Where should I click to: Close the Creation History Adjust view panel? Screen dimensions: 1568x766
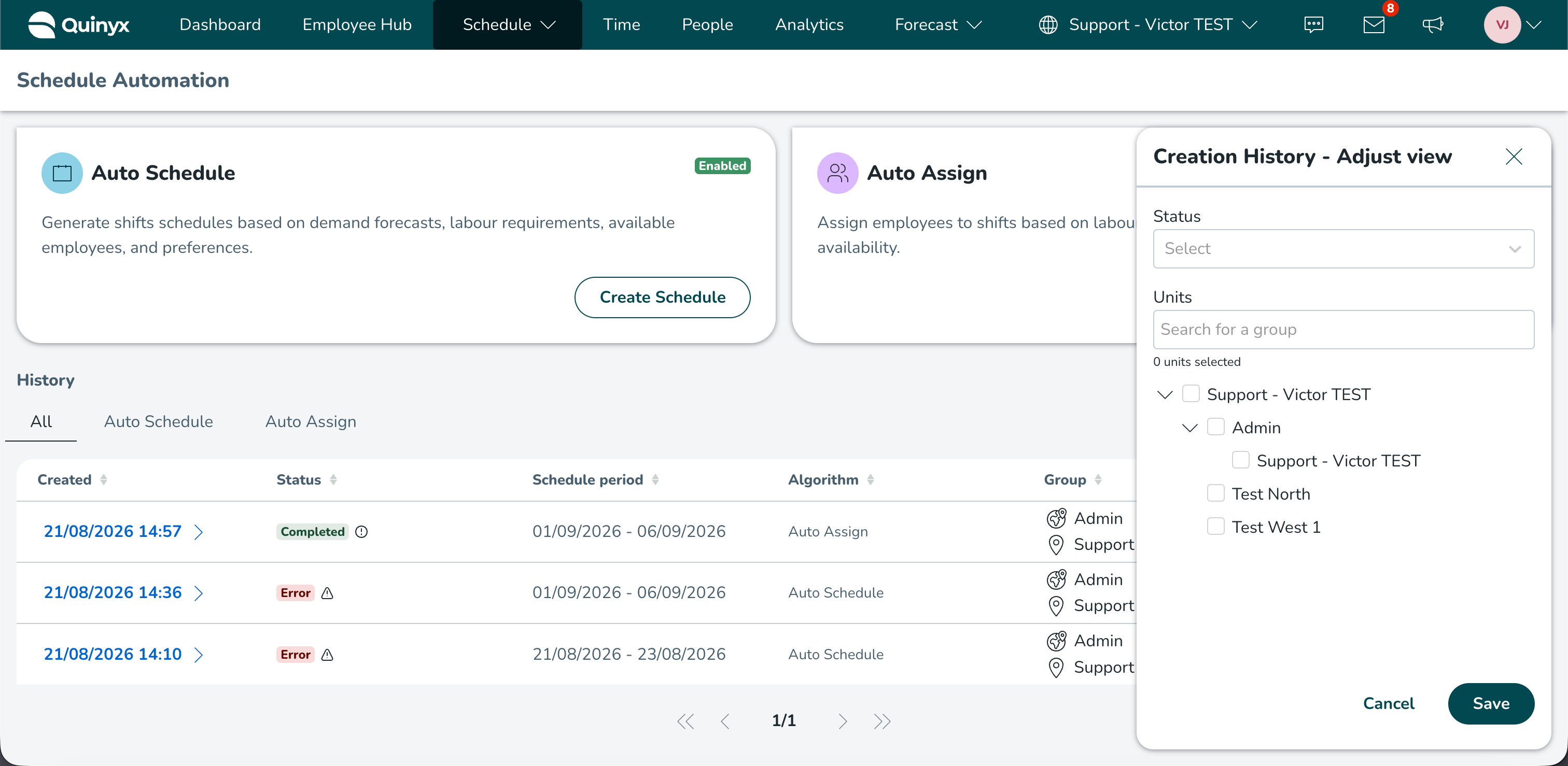click(x=1513, y=157)
